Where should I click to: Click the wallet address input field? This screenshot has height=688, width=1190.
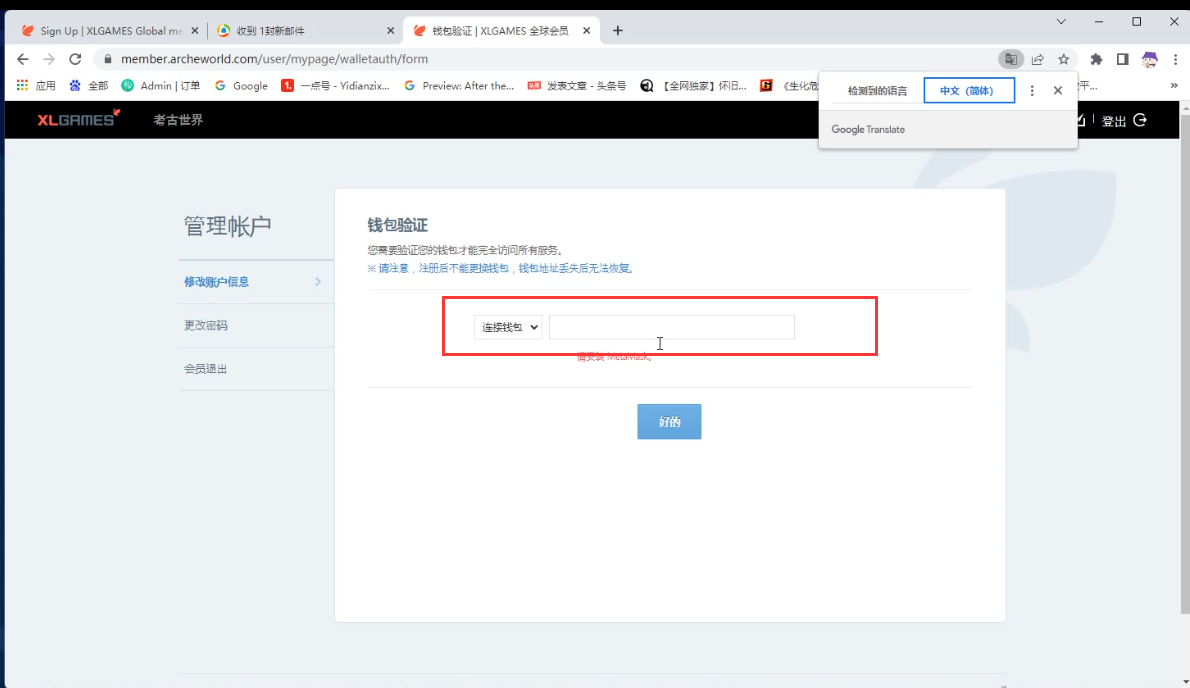click(671, 327)
